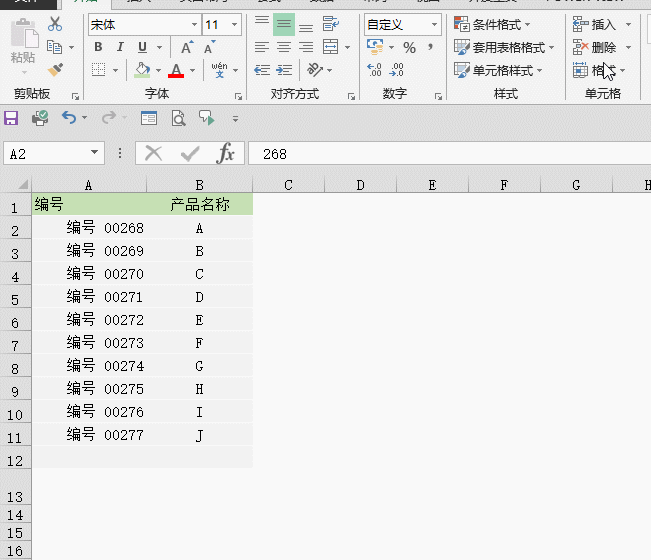Align cell text right
Viewport: 651px width, 560px height.
306,47
